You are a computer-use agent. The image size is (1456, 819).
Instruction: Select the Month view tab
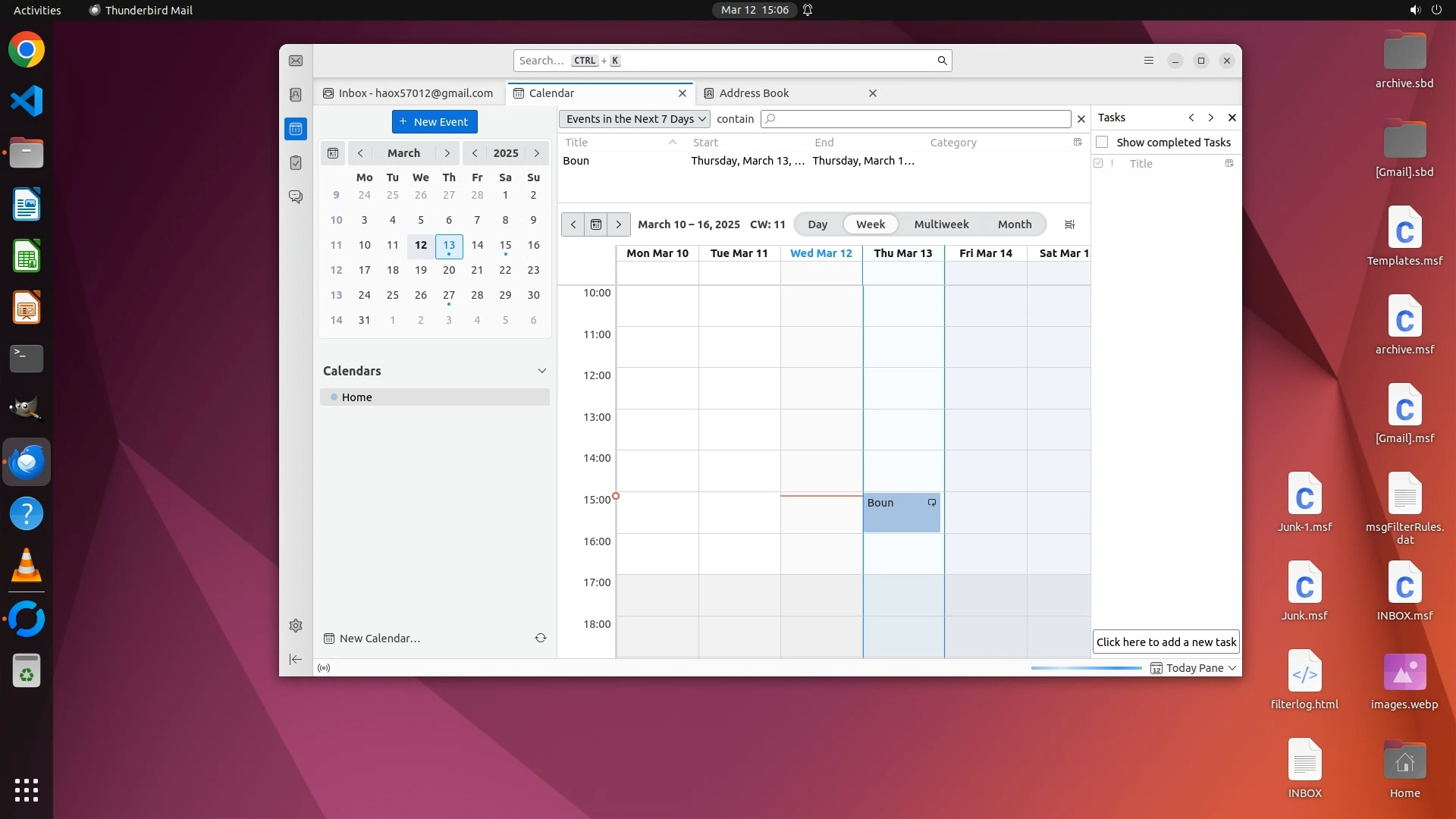(x=1014, y=224)
